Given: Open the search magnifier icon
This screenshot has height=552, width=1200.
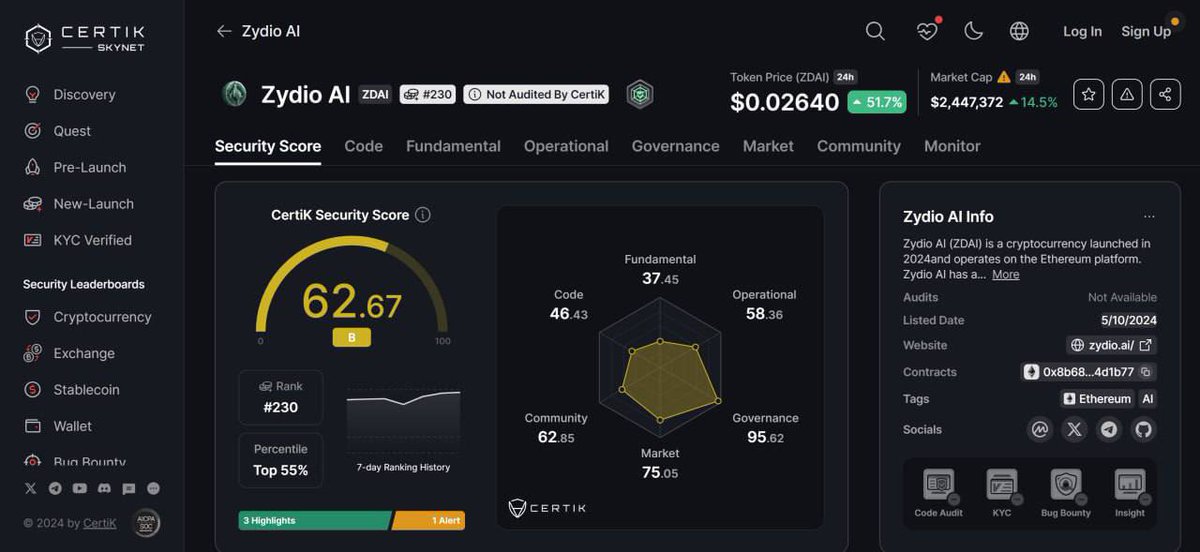Looking at the screenshot, I should tap(875, 31).
